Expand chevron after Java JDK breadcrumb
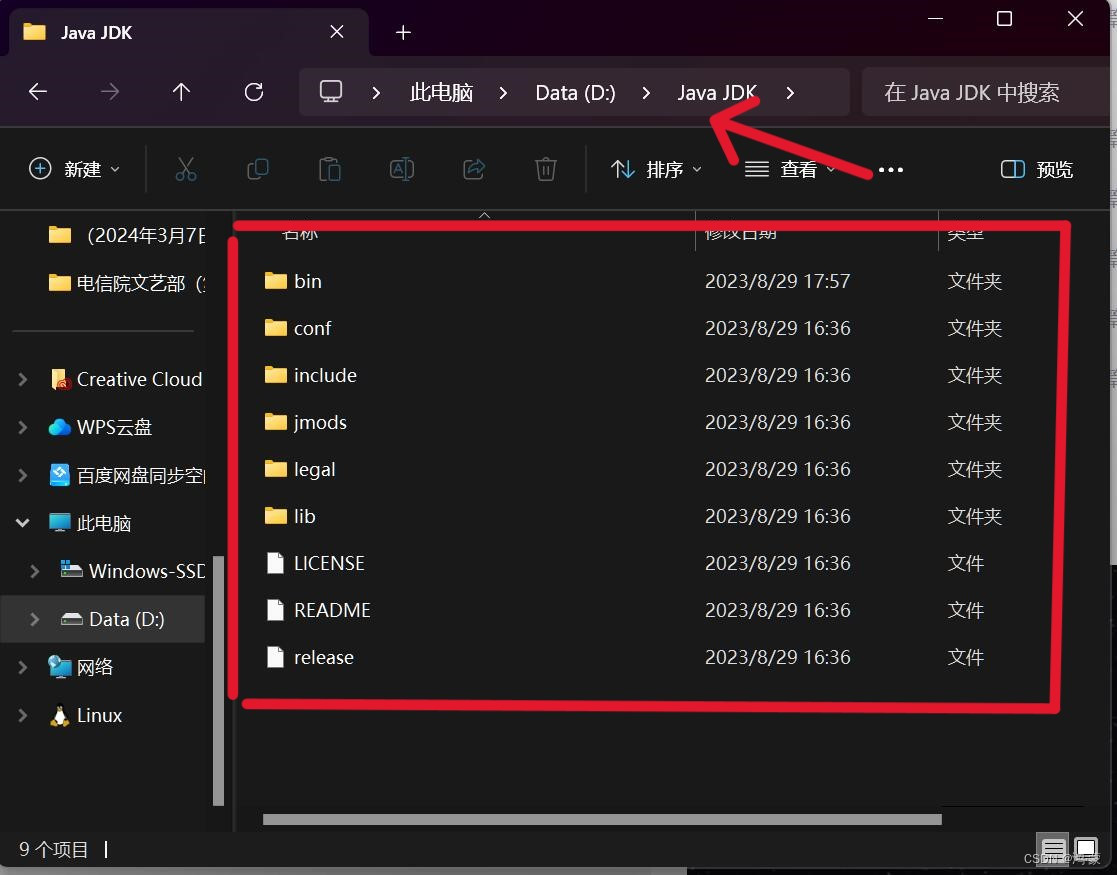The width and height of the screenshot is (1117, 875). click(x=789, y=93)
